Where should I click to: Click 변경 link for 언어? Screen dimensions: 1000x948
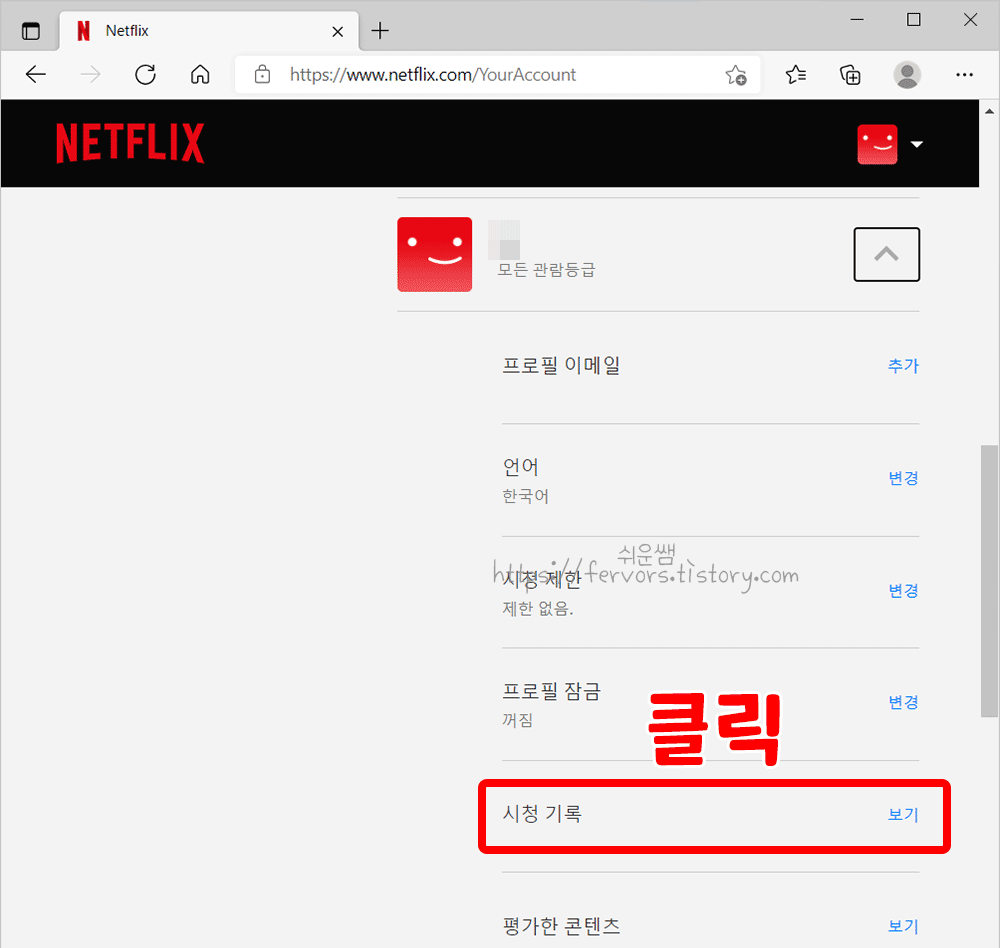pos(903,478)
